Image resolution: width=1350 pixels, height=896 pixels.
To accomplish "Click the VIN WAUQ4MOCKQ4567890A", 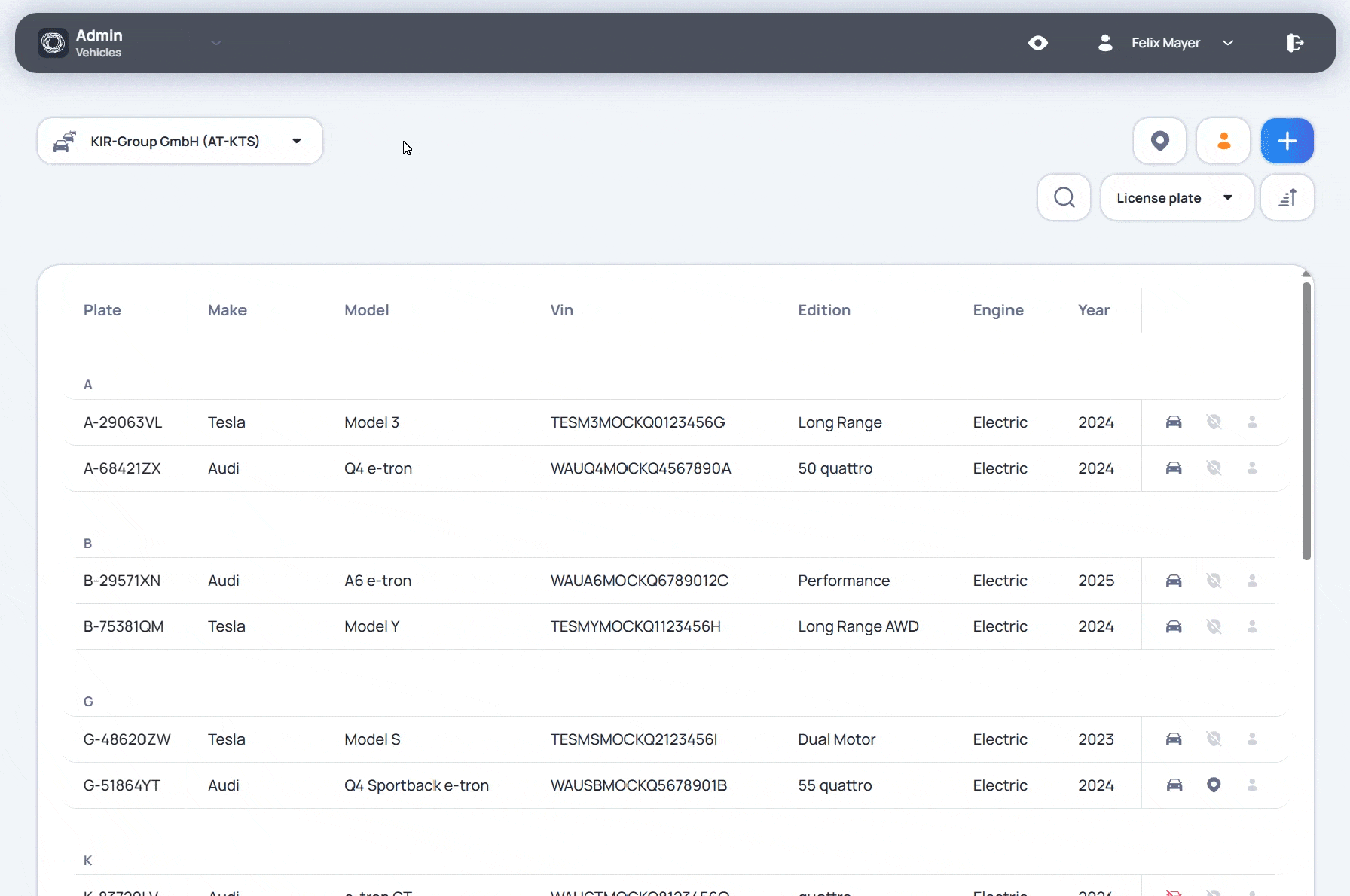I will tap(641, 468).
